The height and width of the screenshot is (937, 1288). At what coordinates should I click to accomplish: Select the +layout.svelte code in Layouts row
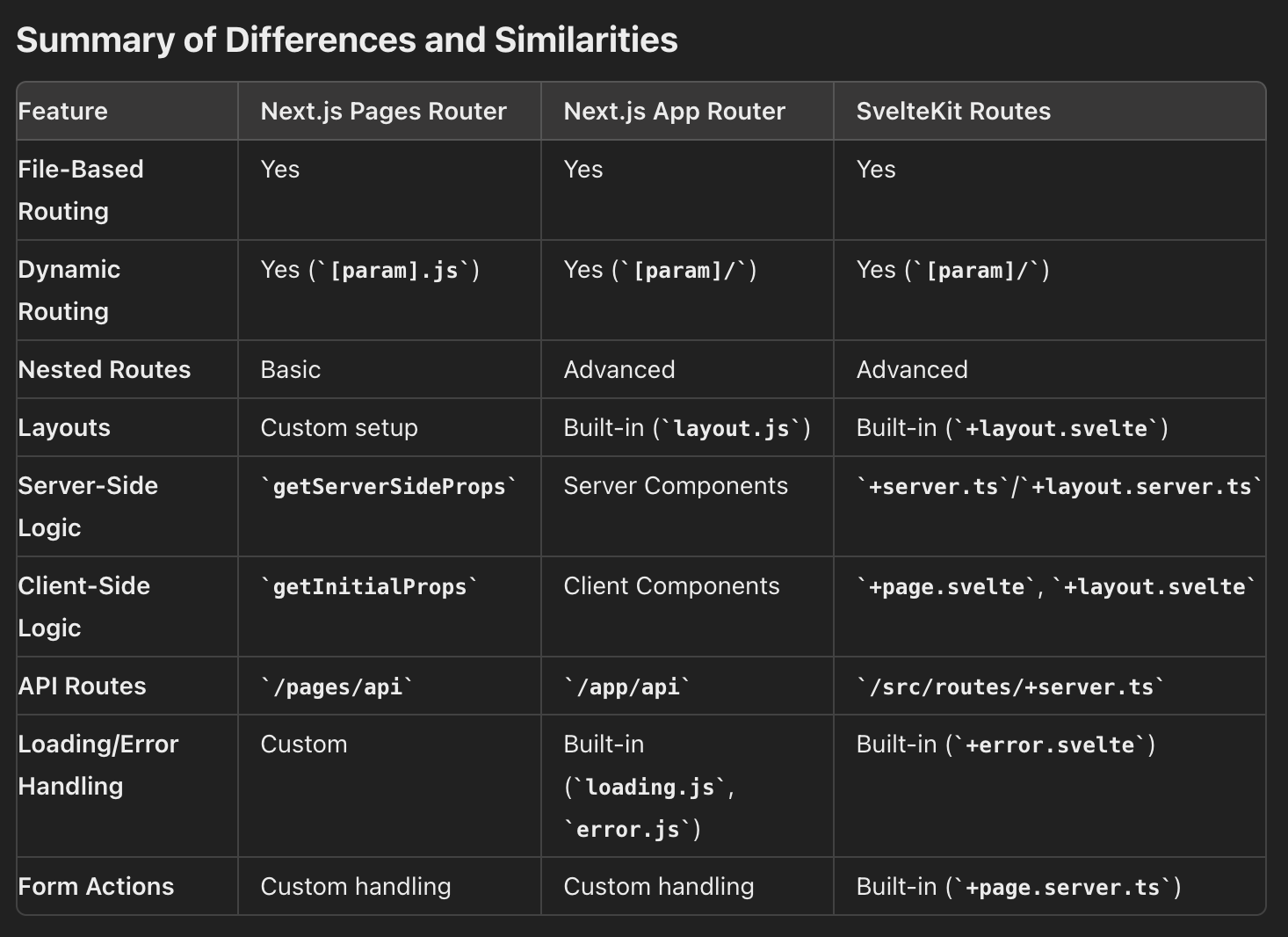click(1056, 428)
